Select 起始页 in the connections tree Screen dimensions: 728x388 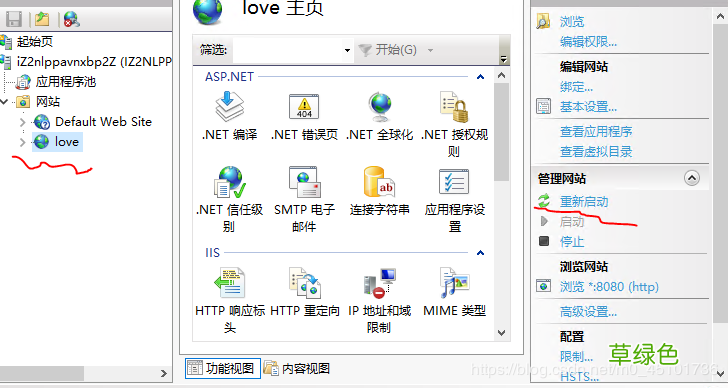pos(35,42)
